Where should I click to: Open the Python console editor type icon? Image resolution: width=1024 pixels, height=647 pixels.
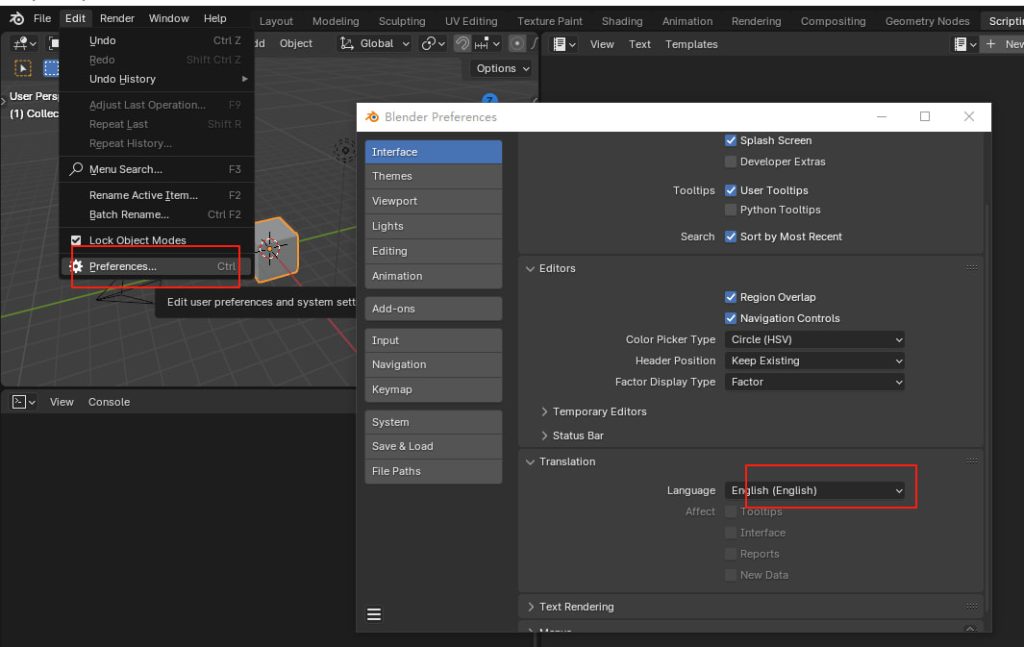tap(24, 402)
